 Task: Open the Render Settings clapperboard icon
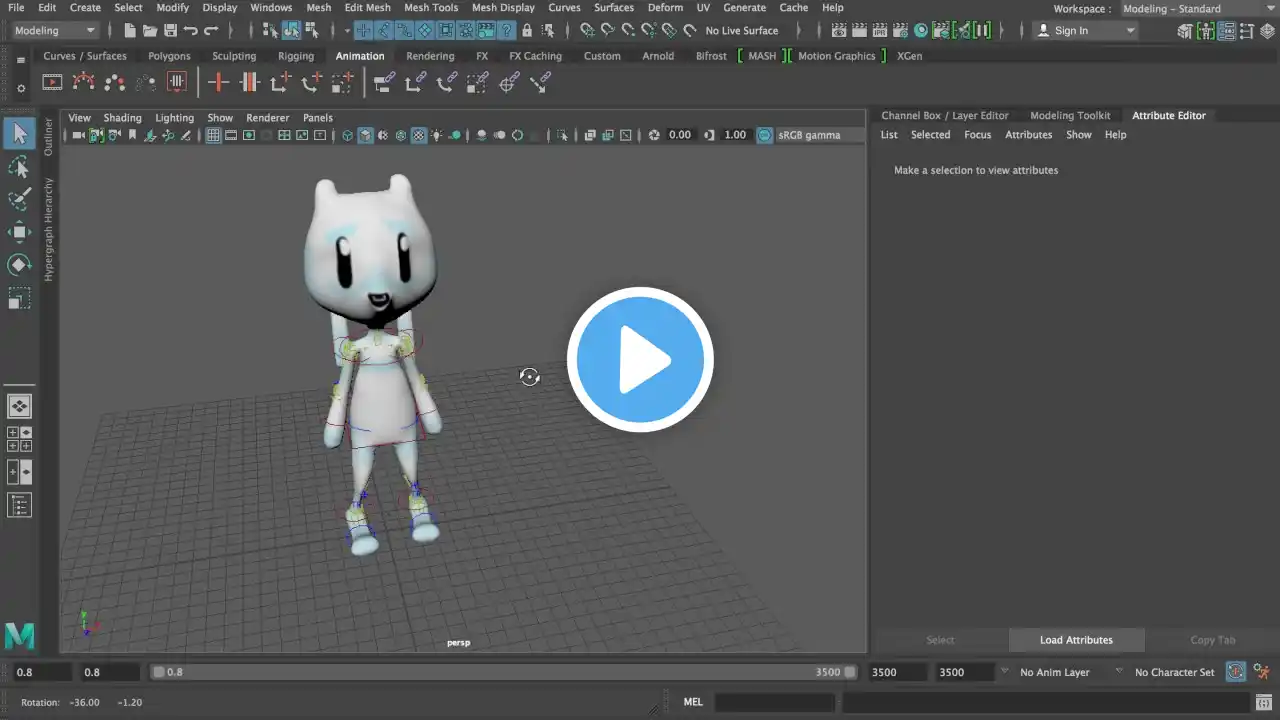coord(900,31)
